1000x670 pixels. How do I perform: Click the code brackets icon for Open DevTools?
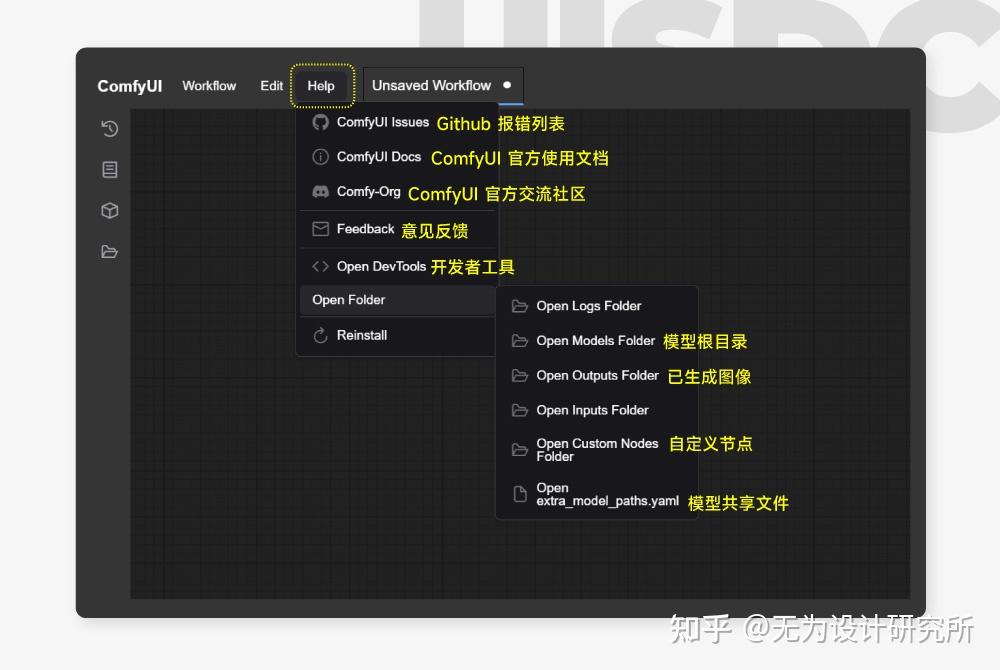click(x=319, y=266)
